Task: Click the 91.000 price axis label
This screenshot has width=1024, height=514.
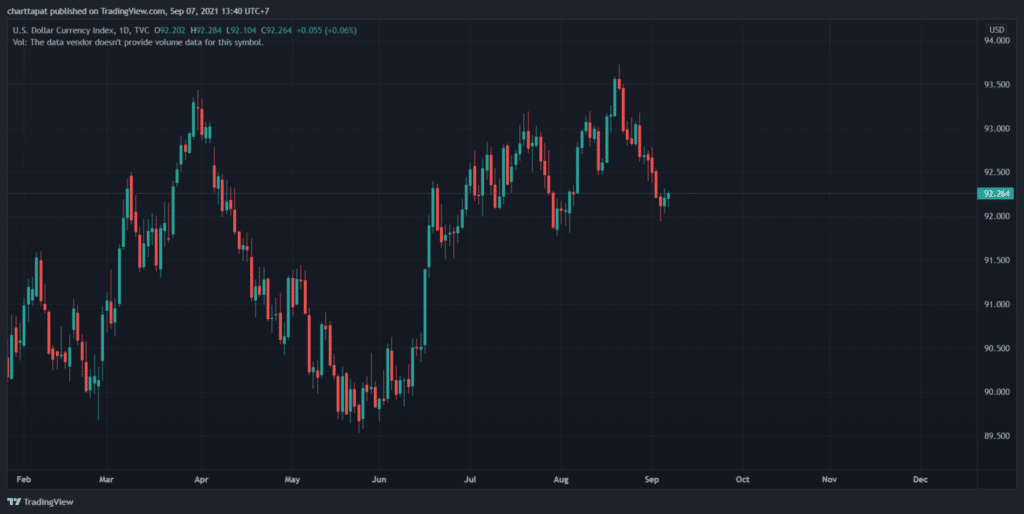Action: [x=996, y=304]
